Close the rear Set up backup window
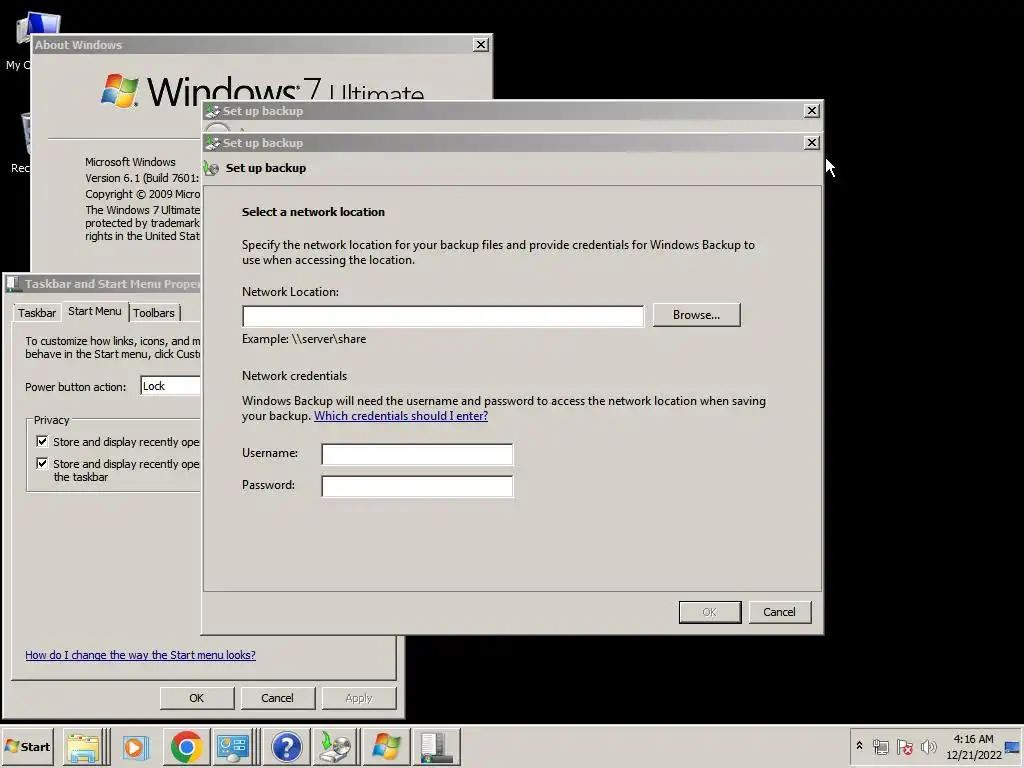The image size is (1024, 768). click(x=811, y=110)
